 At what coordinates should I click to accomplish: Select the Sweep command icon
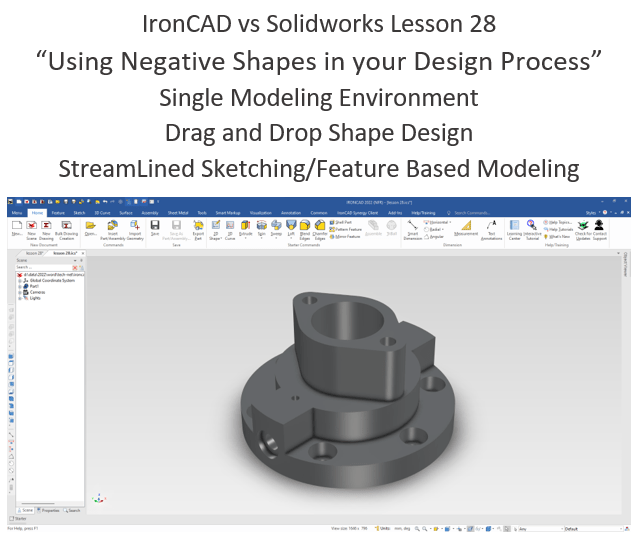(276, 228)
